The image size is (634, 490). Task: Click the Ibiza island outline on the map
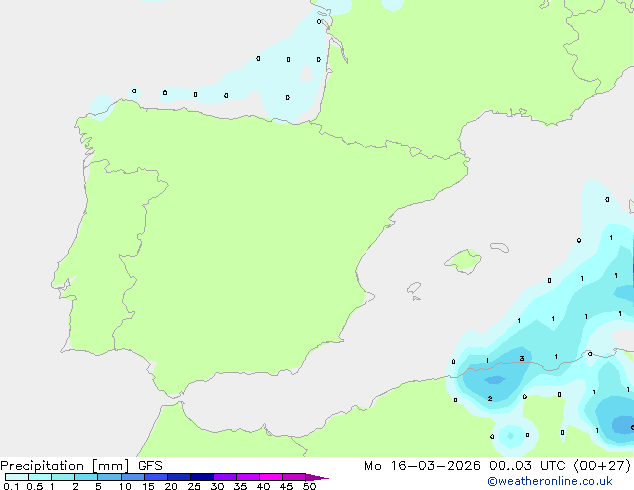click(414, 288)
